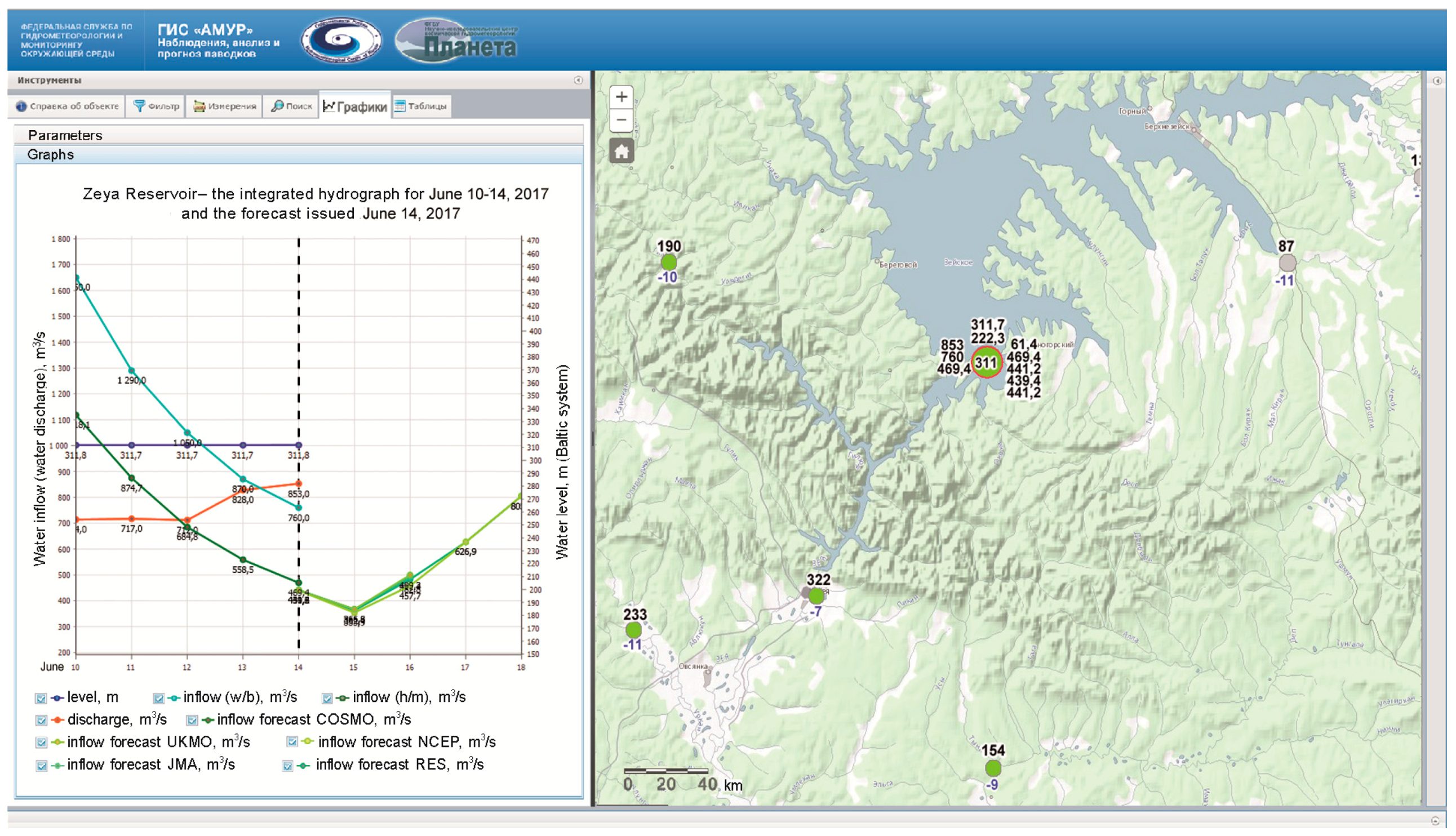
Task: Toggle the inflow (w/b) series checkbox
Action: (158, 698)
